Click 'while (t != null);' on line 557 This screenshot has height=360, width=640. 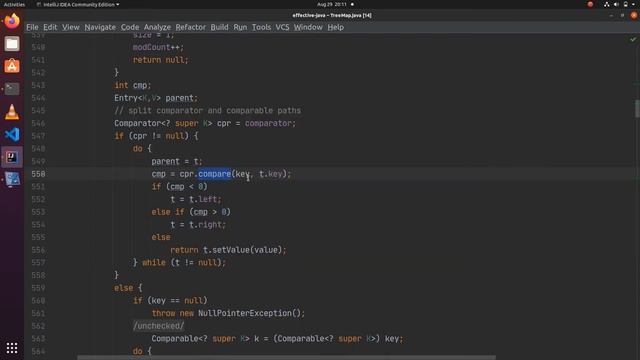point(184,262)
